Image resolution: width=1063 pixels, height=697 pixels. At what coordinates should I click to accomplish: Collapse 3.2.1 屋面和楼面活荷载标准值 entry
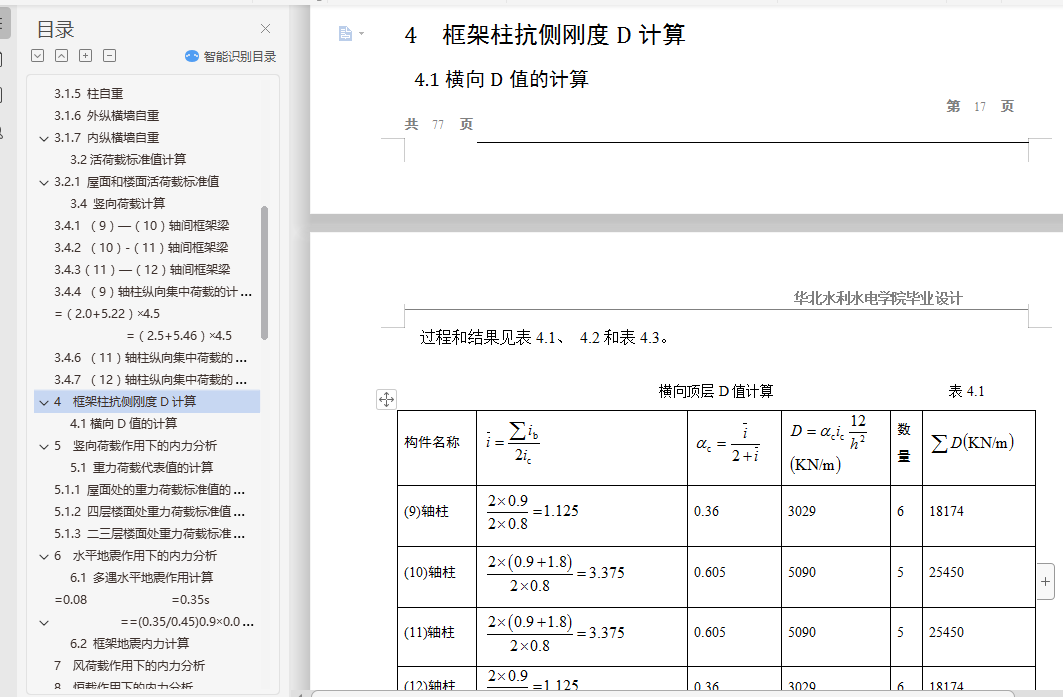click(x=44, y=182)
